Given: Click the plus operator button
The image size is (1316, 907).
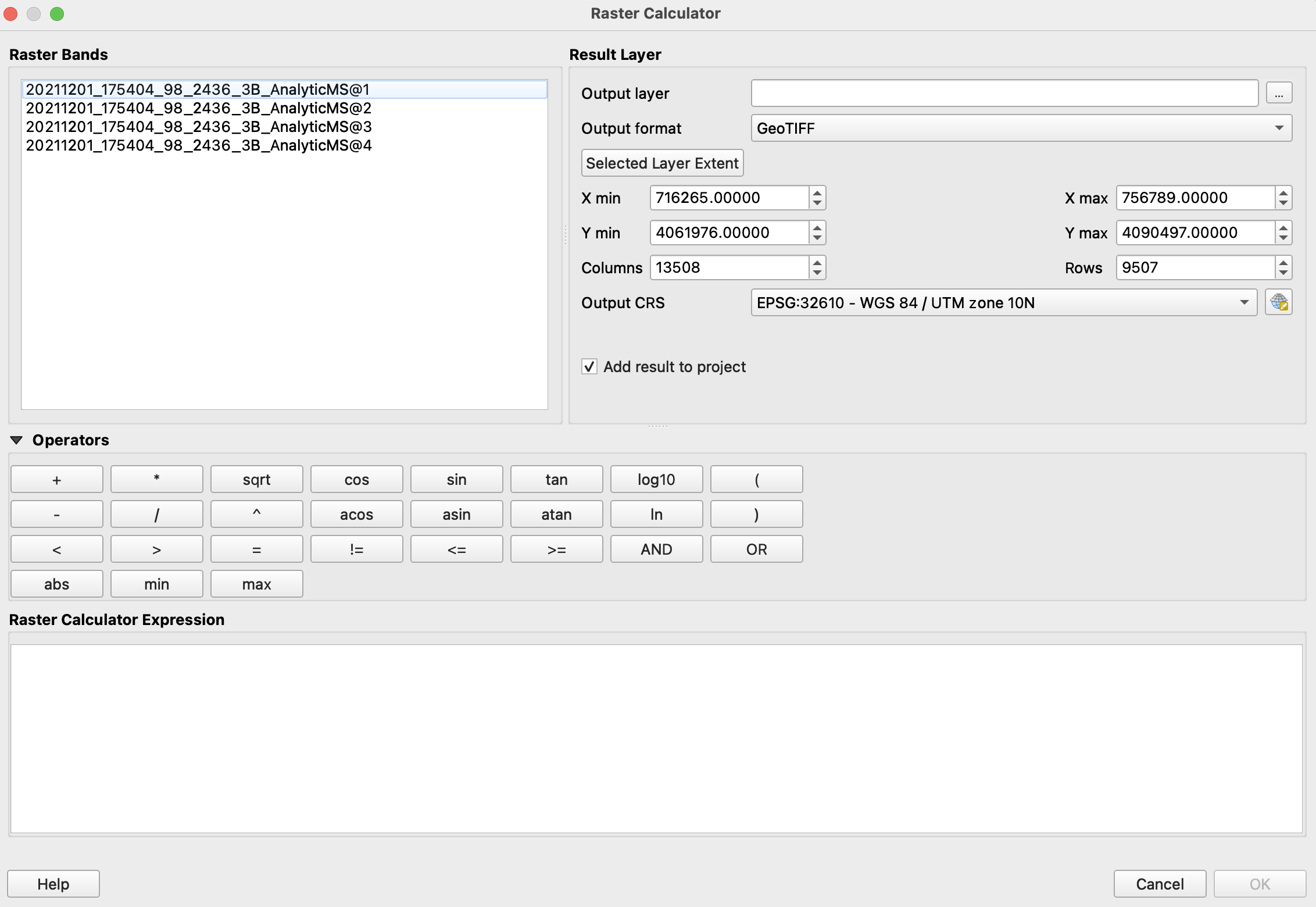Looking at the screenshot, I should tap(57, 479).
